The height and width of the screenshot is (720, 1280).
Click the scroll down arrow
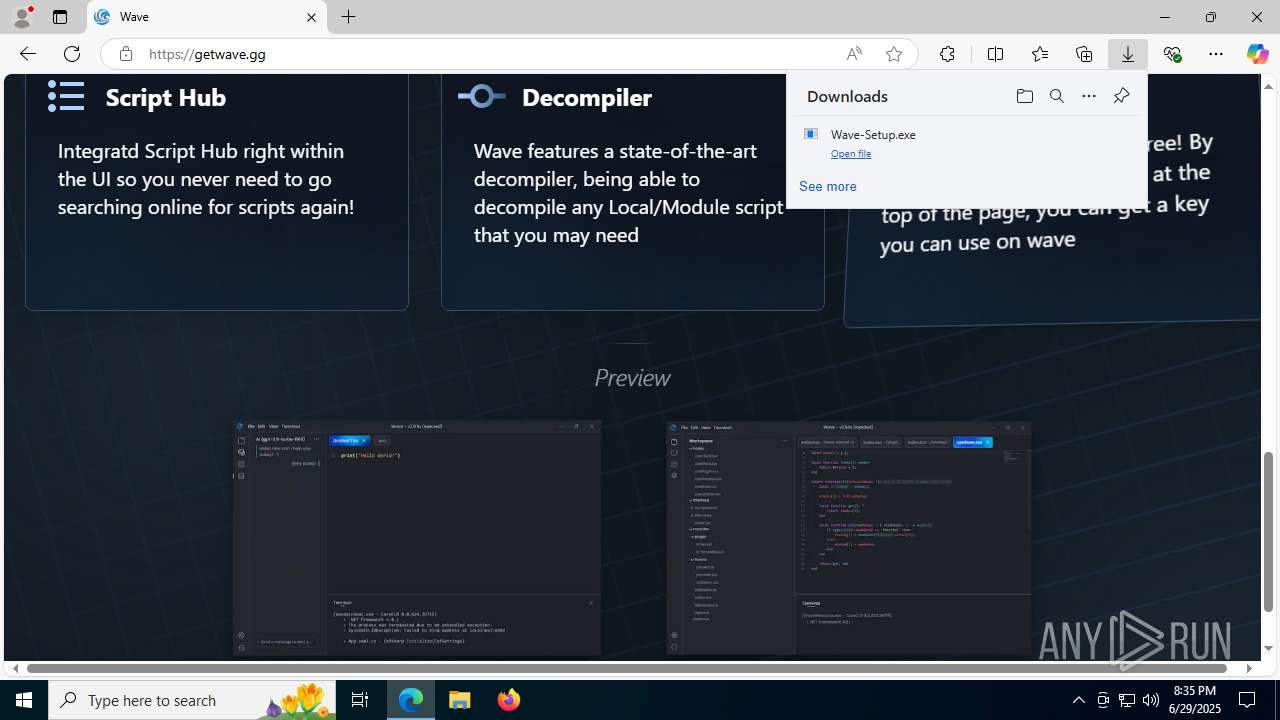1269,649
